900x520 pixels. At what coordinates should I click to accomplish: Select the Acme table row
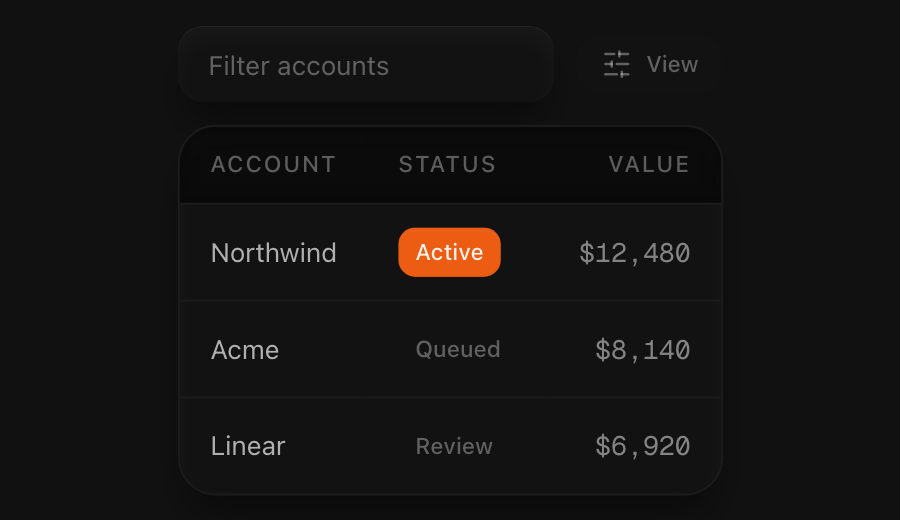451,350
